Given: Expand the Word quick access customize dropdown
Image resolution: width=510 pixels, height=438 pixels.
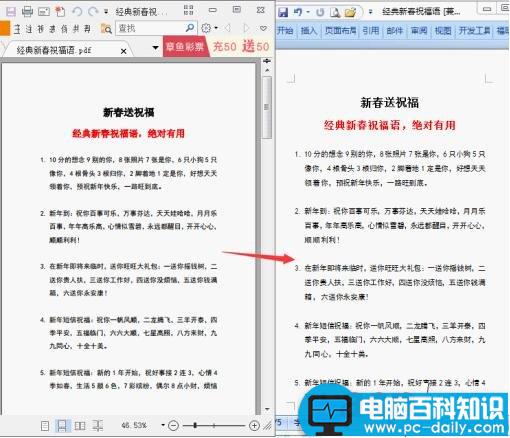Looking at the screenshot, I should [370, 12].
